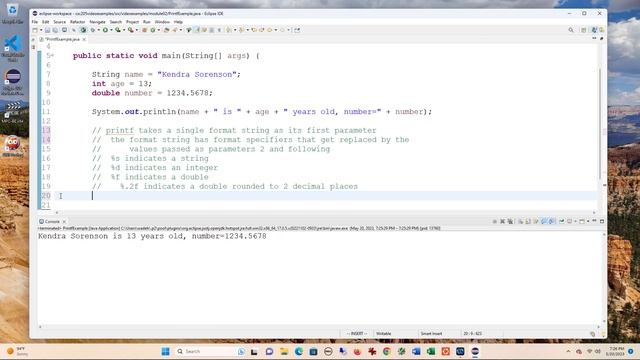Select the Console view tab
The width and height of the screenshot is (640, 360).
tap(51, 221)
